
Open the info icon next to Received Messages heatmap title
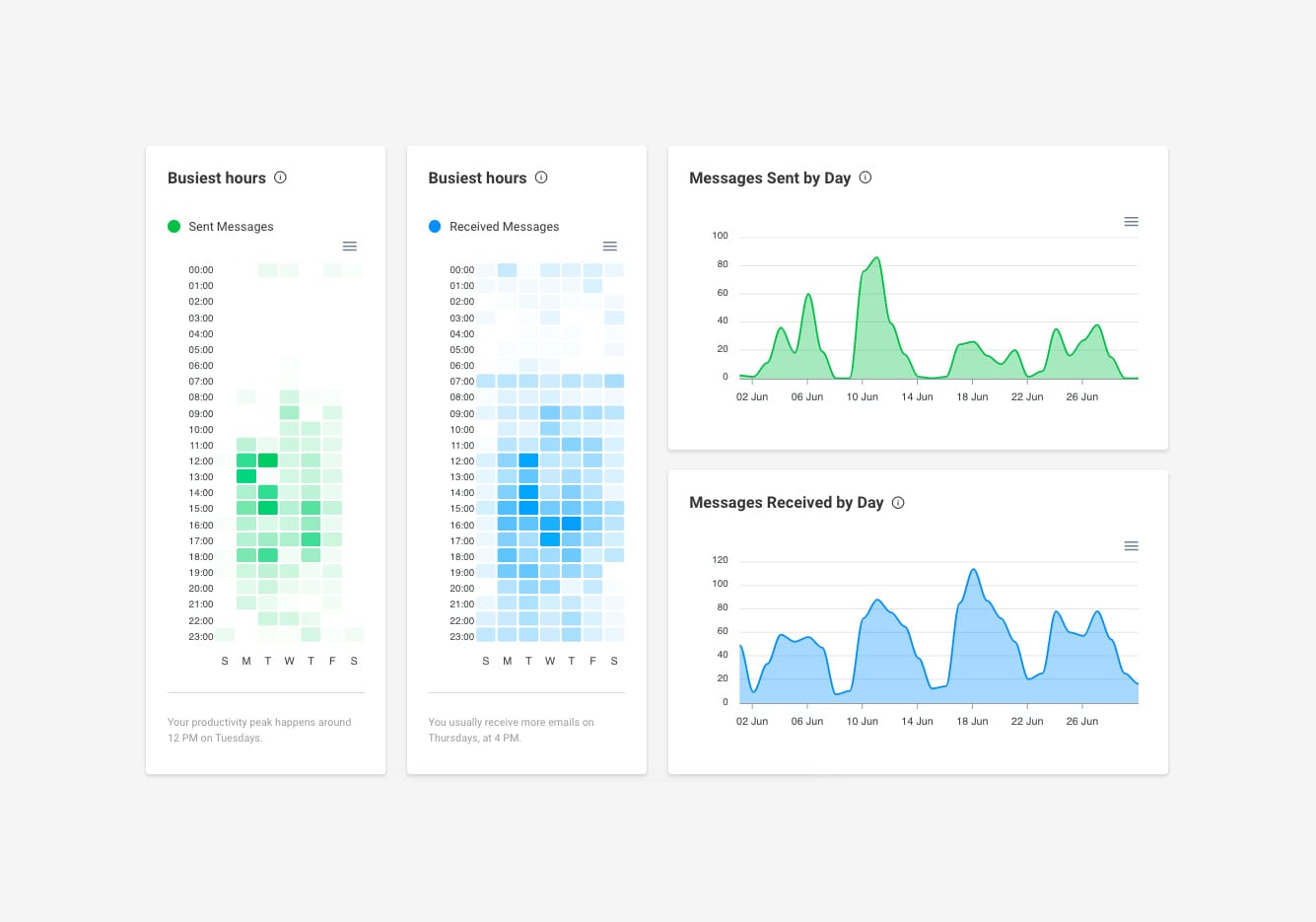click(x=541, y=177)
